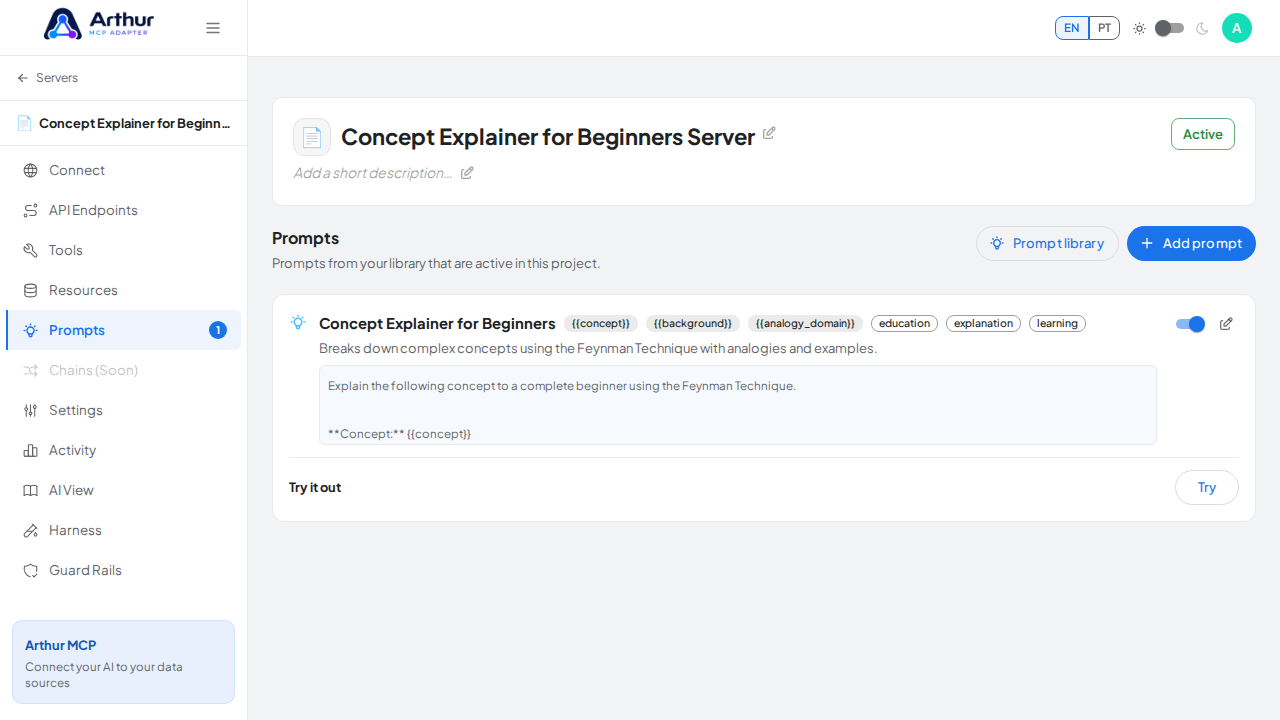This screenshot has height=720, width=1280.
Task: Switch language to EN
Action: pyautogui.click(x=1072, y=28)
